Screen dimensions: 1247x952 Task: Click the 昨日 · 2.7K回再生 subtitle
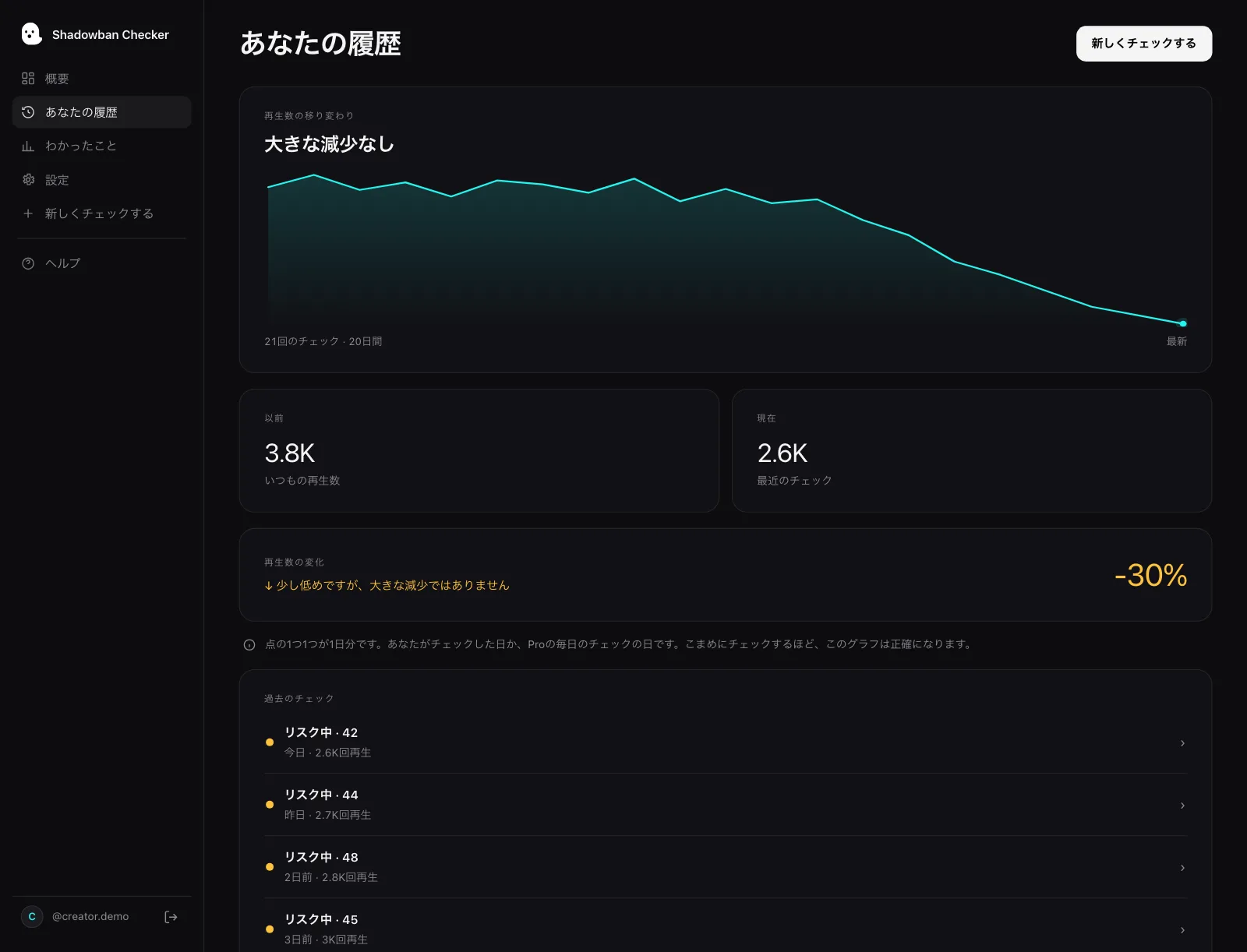pyautogui.click(x=327, y=815)
